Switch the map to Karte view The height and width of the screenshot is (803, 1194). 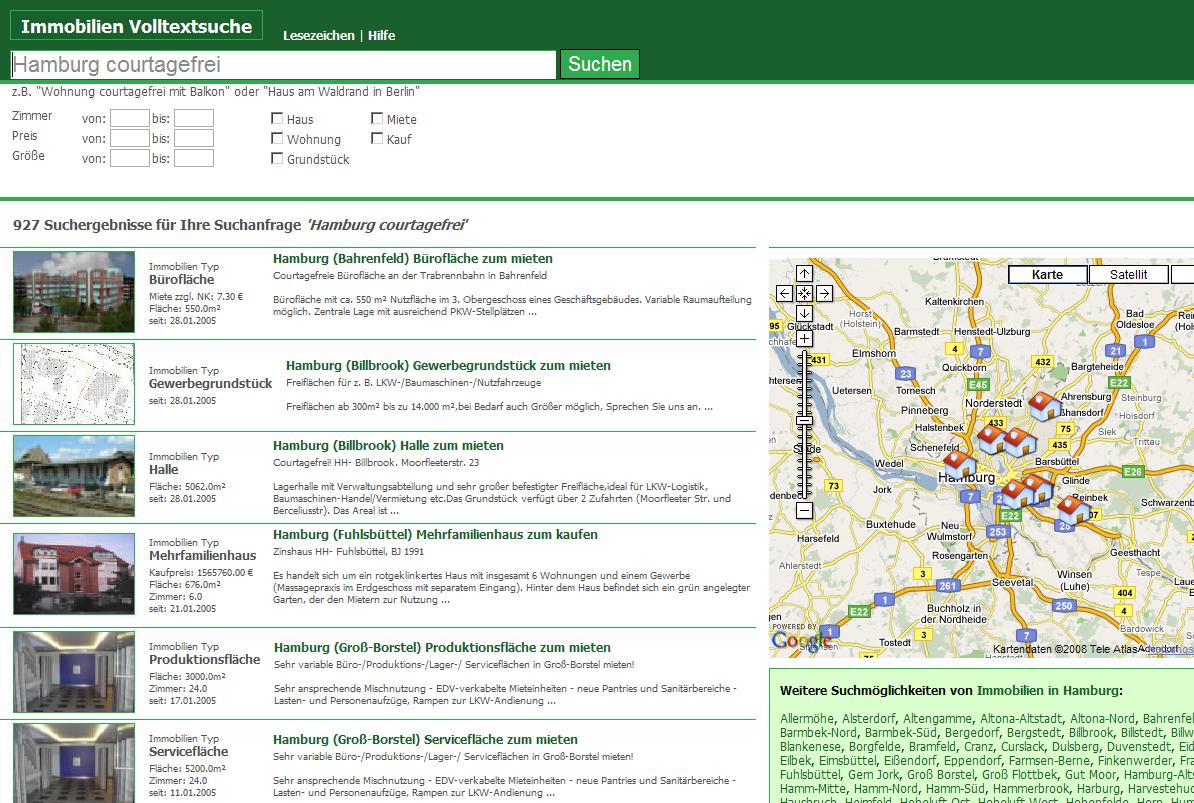point(1048,274)
